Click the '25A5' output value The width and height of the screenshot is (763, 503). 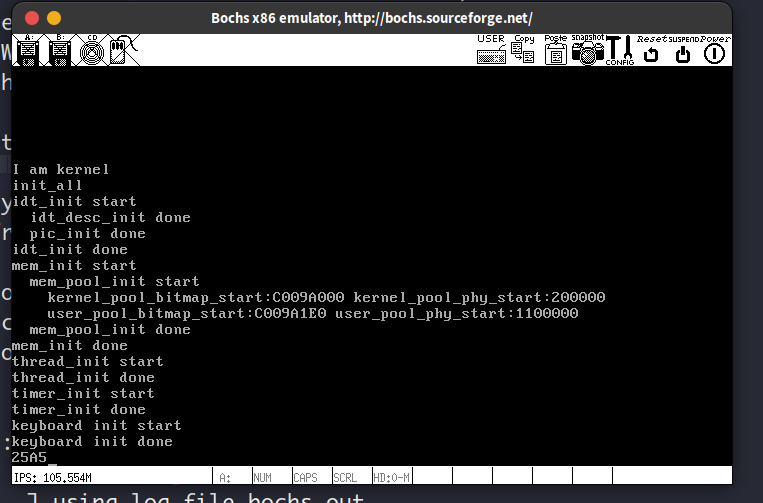click(30, 458)
